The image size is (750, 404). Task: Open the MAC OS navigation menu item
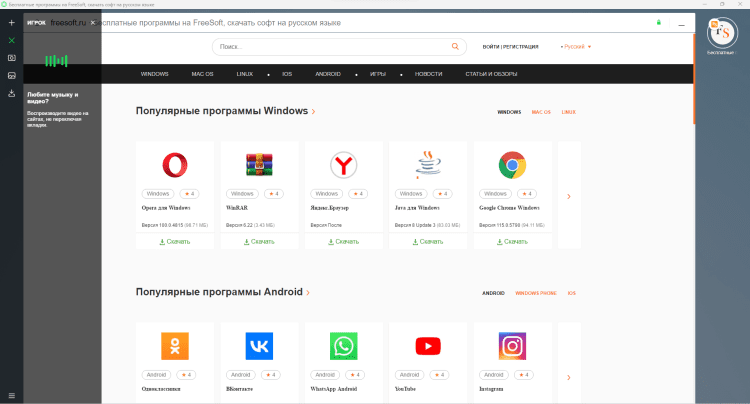click(202, 74)
